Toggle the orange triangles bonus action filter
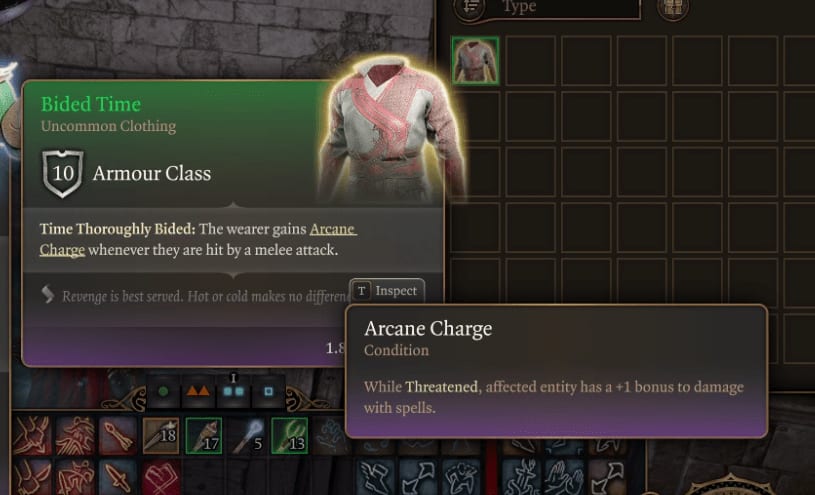Viewport: 815px width, 495px height. click(x=198, y=391)
